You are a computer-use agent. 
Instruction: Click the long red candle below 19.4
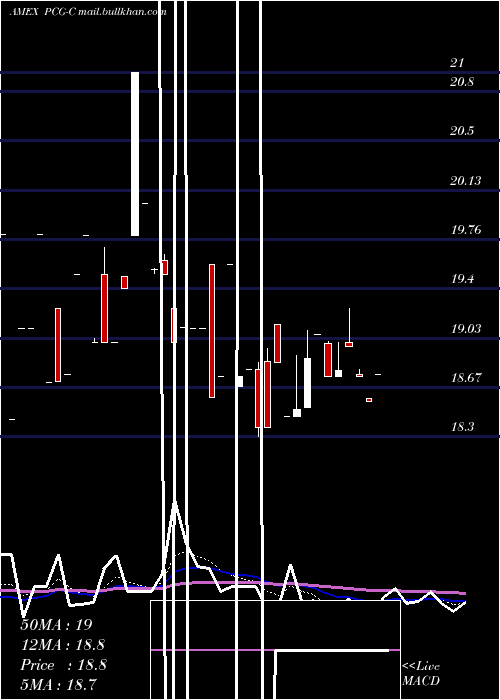[x=212, y=331]
